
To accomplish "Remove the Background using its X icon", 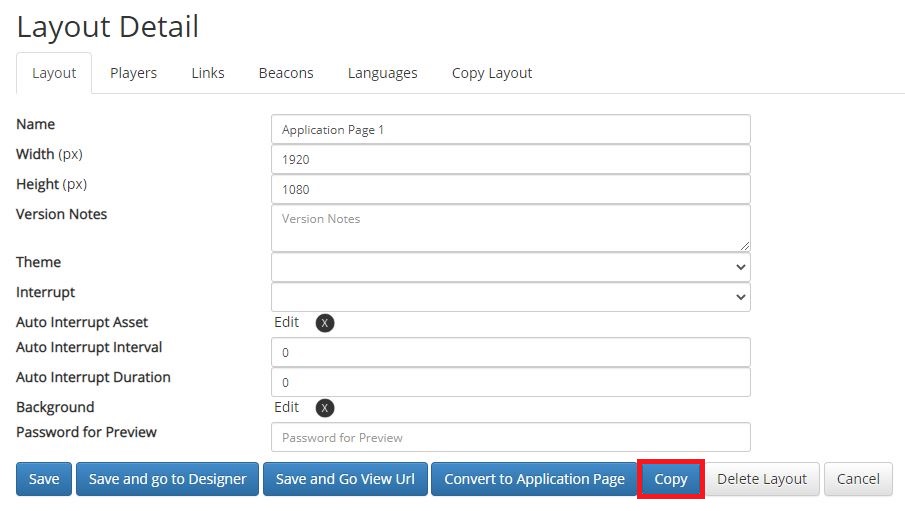I will [x=325, y=408].
